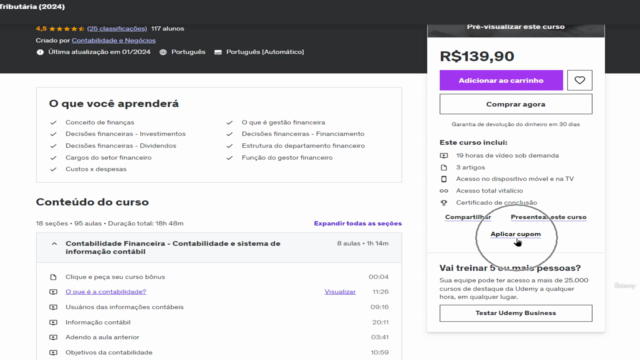Image resolution: width=640 pixels, height=360 pixels.
Task: Click update info icon by Última atualização
Action: coord(40,52)
